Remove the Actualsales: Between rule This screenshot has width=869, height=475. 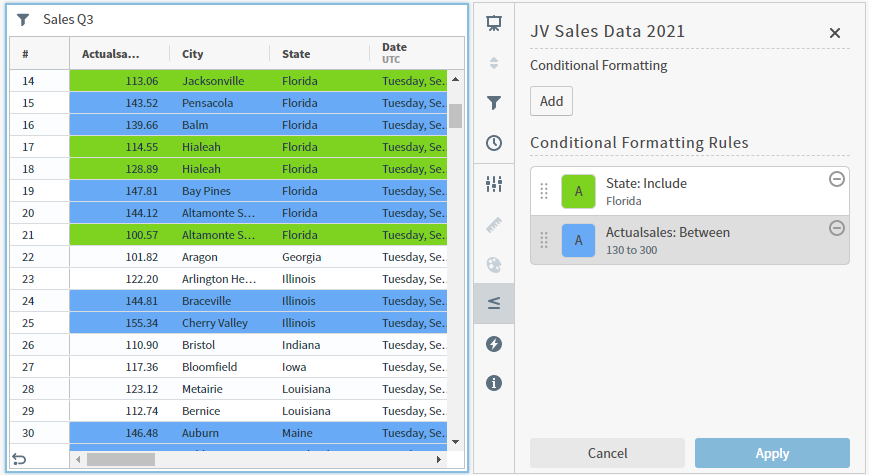(x=836, y=228)
